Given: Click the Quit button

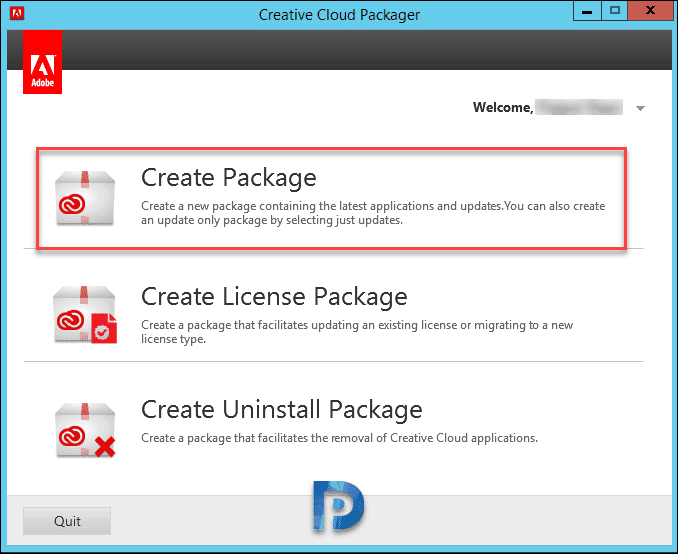Looking at the screenshot, I should pos(67,521).
